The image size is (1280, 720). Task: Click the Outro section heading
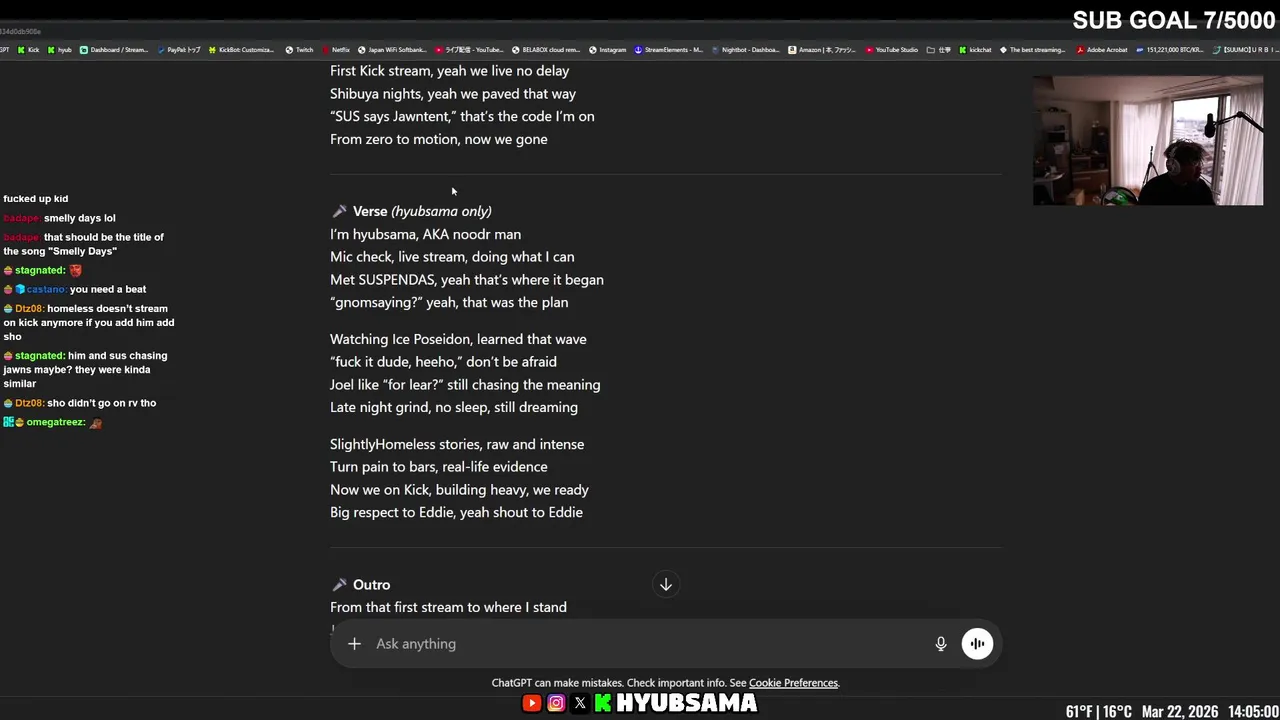coord(362,585)
